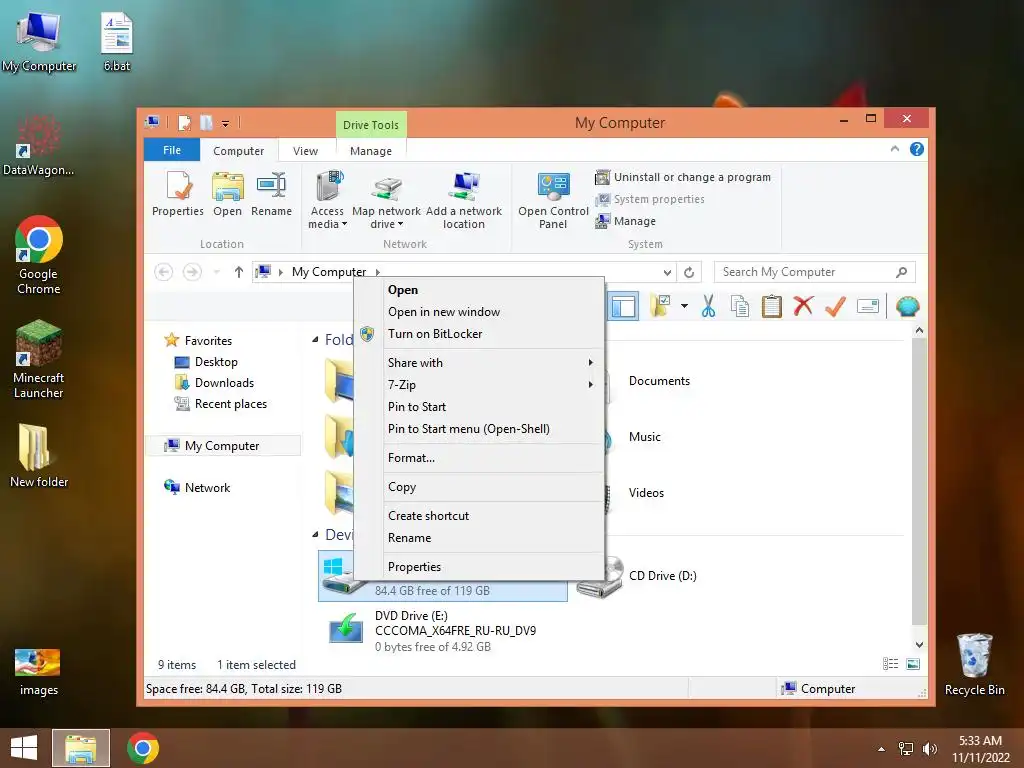Go up one level arrow

239,272
